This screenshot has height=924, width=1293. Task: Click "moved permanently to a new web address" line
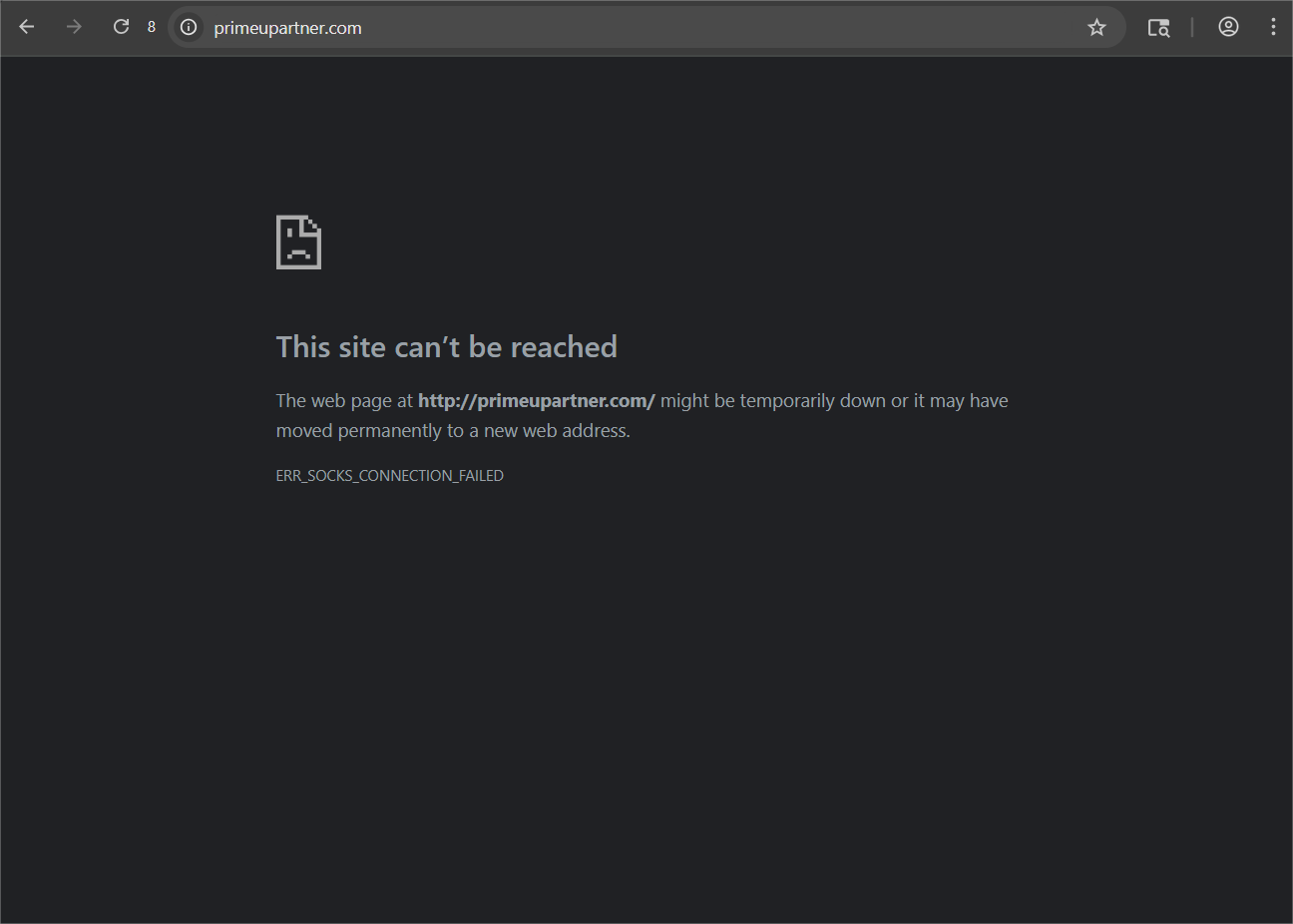point(453,431)
